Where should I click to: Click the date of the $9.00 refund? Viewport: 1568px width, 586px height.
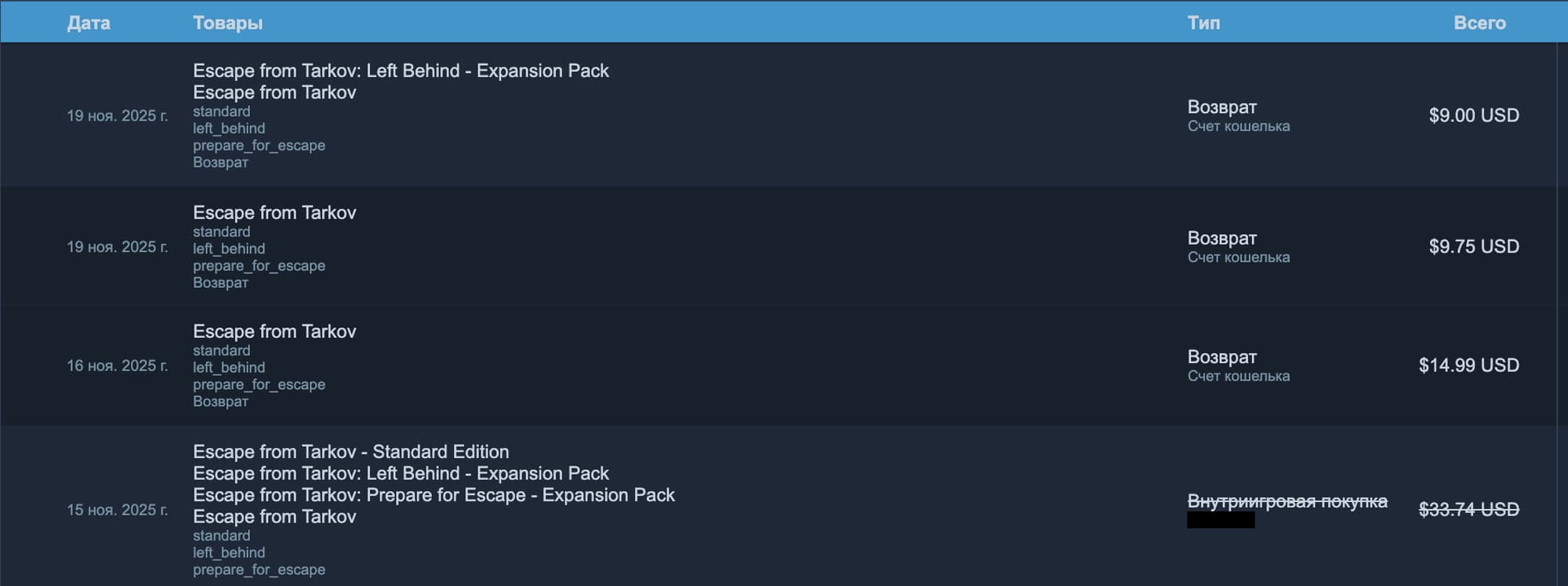coord(117,116)
